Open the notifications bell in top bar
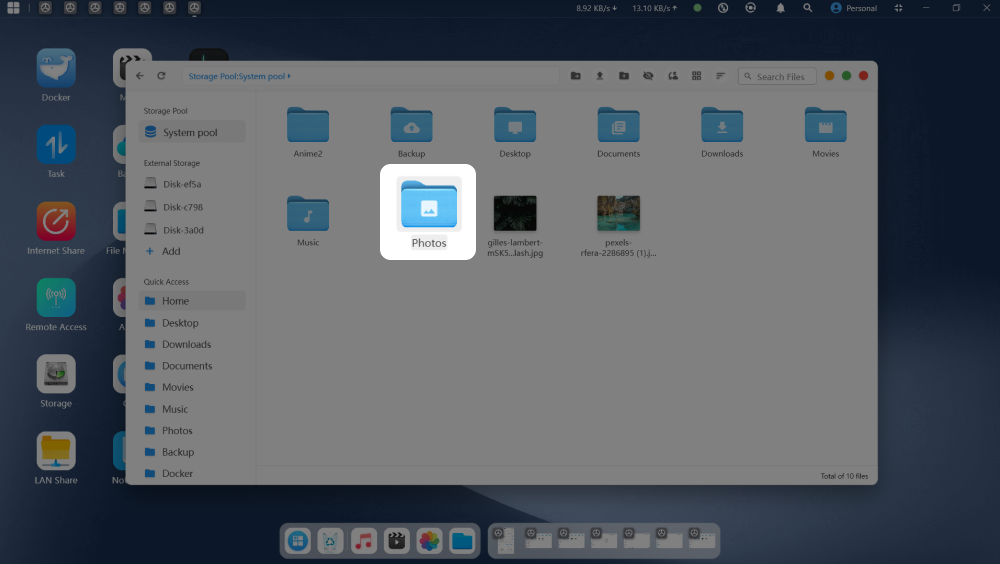 coord(780,8)
